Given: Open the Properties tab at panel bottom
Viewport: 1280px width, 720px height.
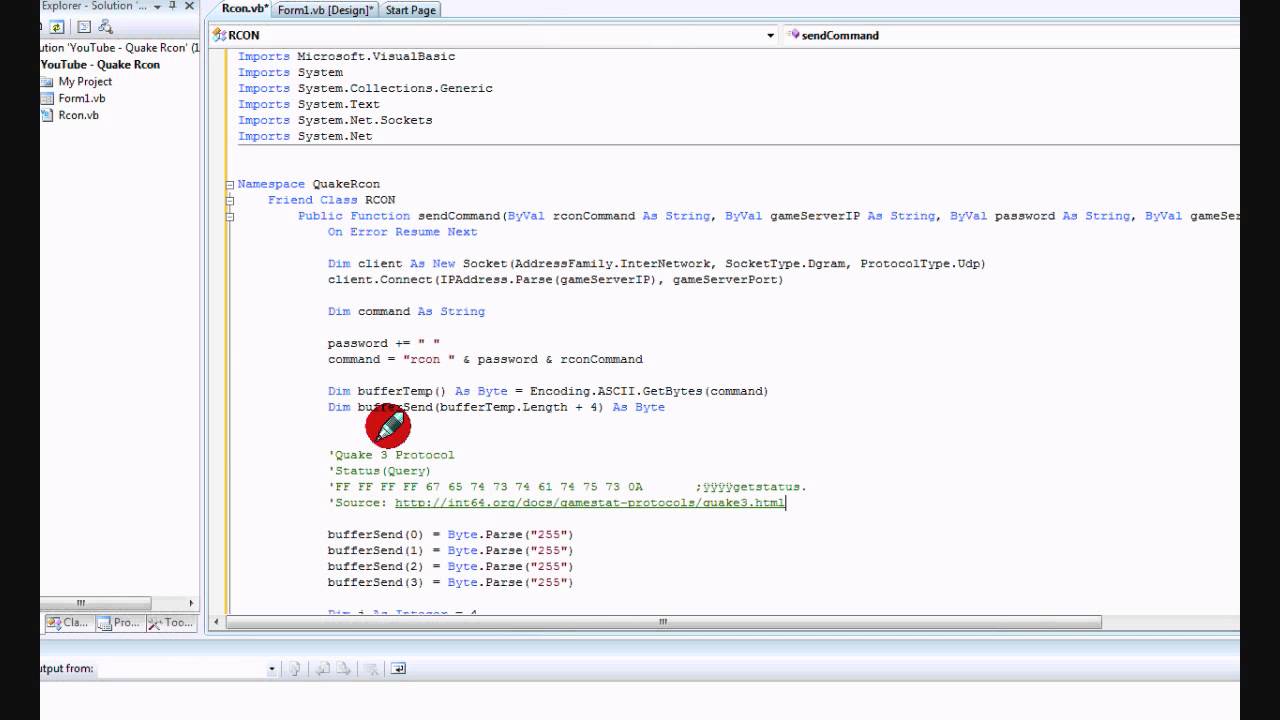Looking at the screenshot, I should [x=119, y=622].
